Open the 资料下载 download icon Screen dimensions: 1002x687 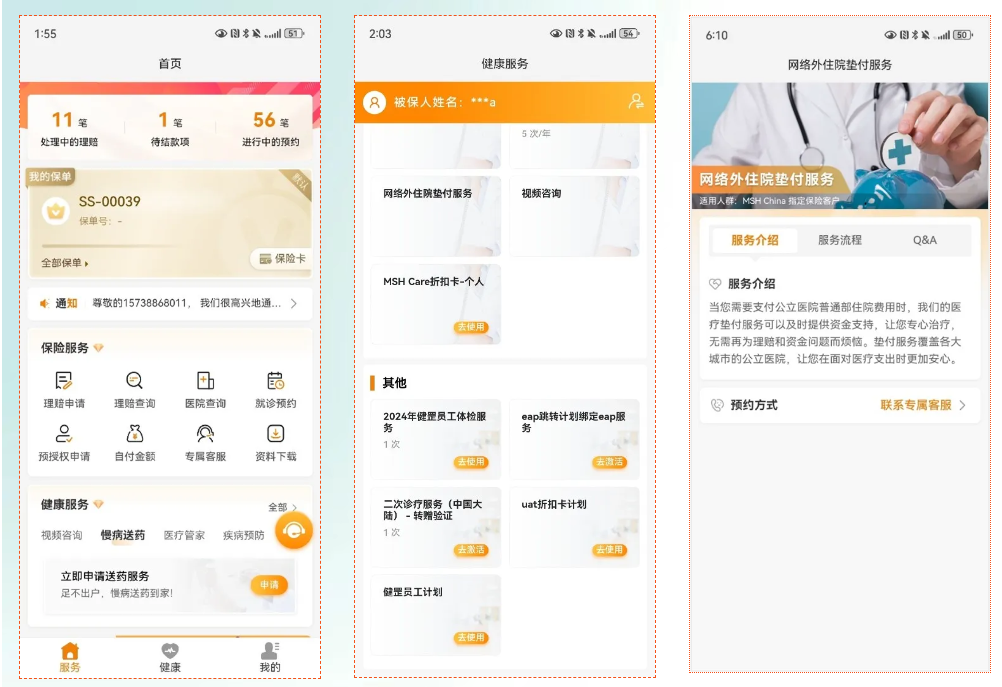coord(275,434)
